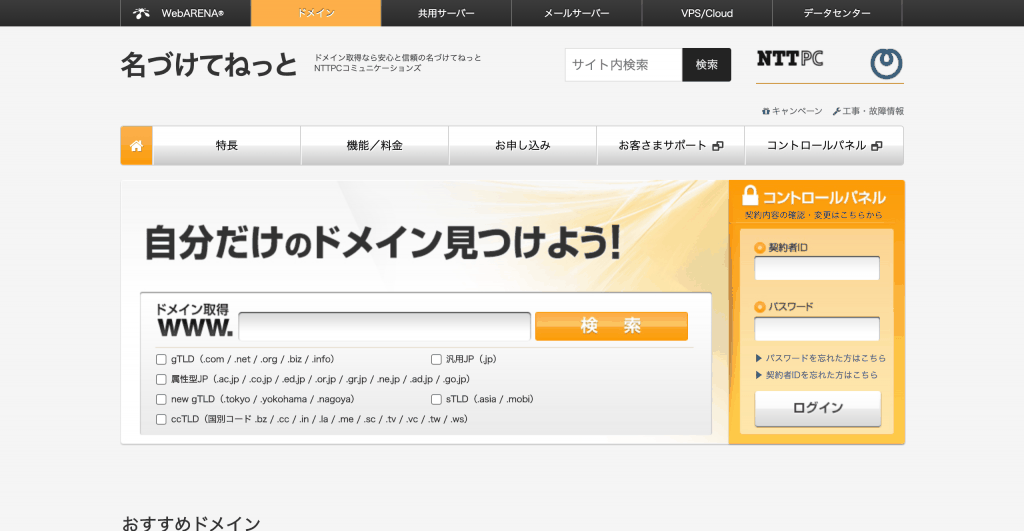
Task: Click the wrench icon beside 工事・故障情報
Action: tap(836, 112)
